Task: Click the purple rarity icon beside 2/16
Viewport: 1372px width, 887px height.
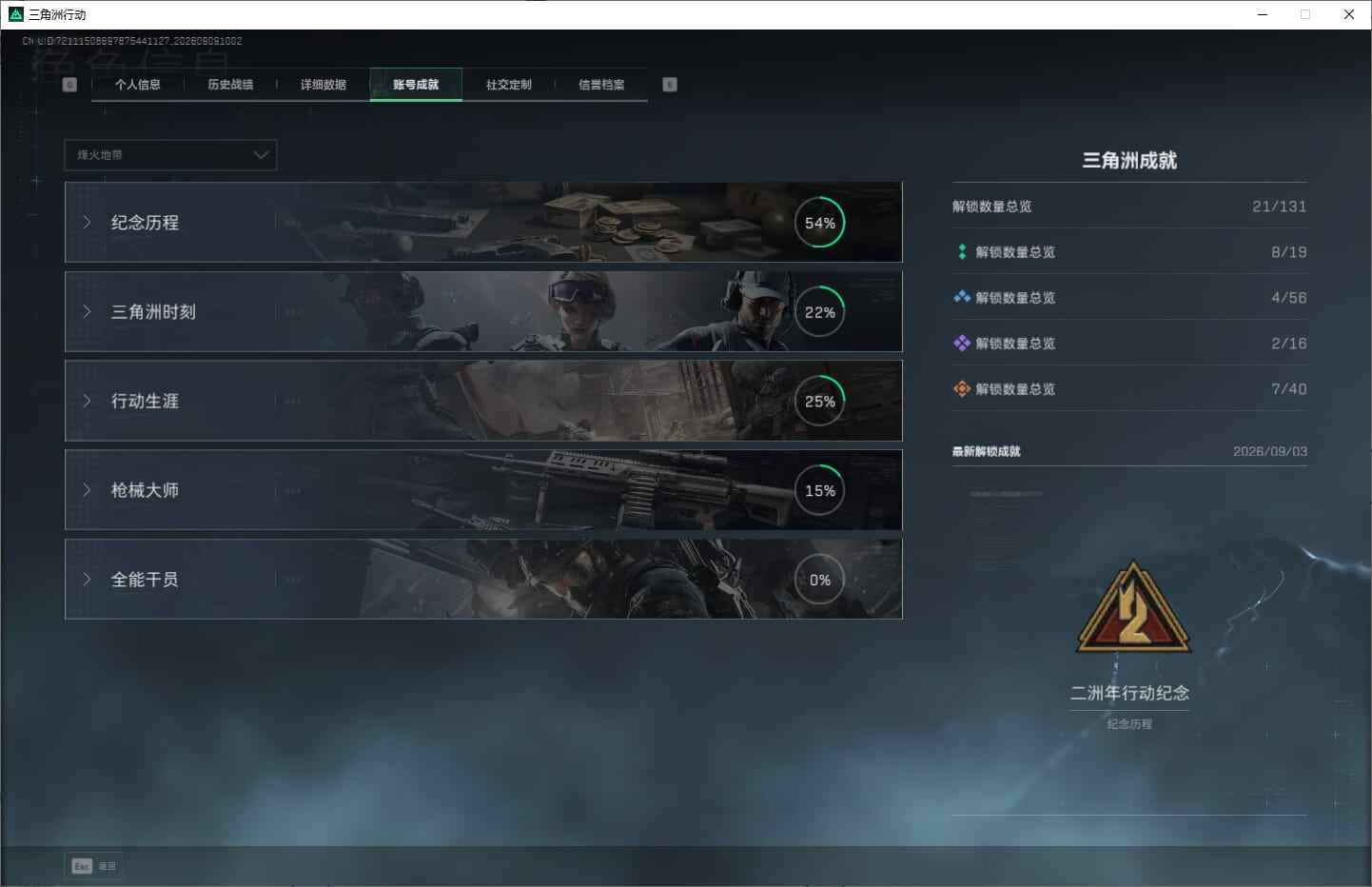Action: (962, 343)
